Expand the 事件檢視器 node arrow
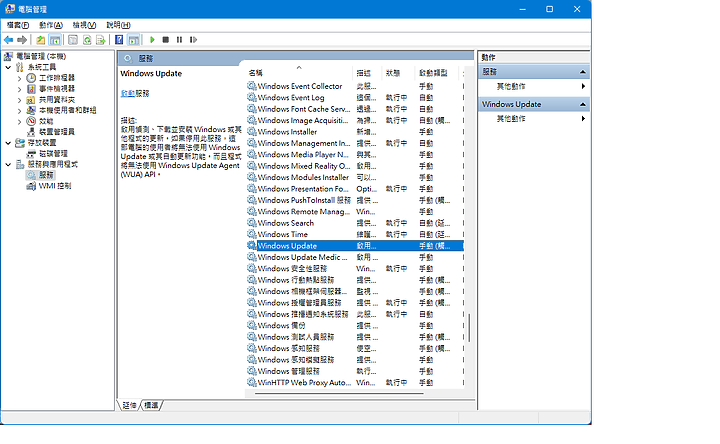The height and width of the screenshot is (444, 720). coord(19,89)
